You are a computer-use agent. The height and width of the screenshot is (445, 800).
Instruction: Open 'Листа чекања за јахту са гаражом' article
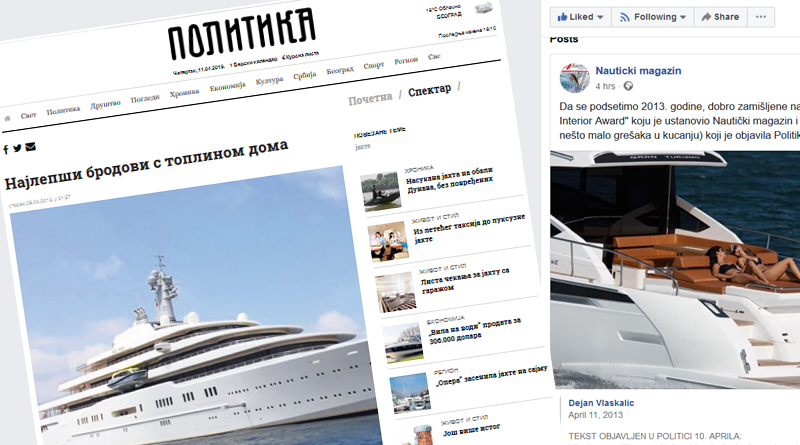465,280
